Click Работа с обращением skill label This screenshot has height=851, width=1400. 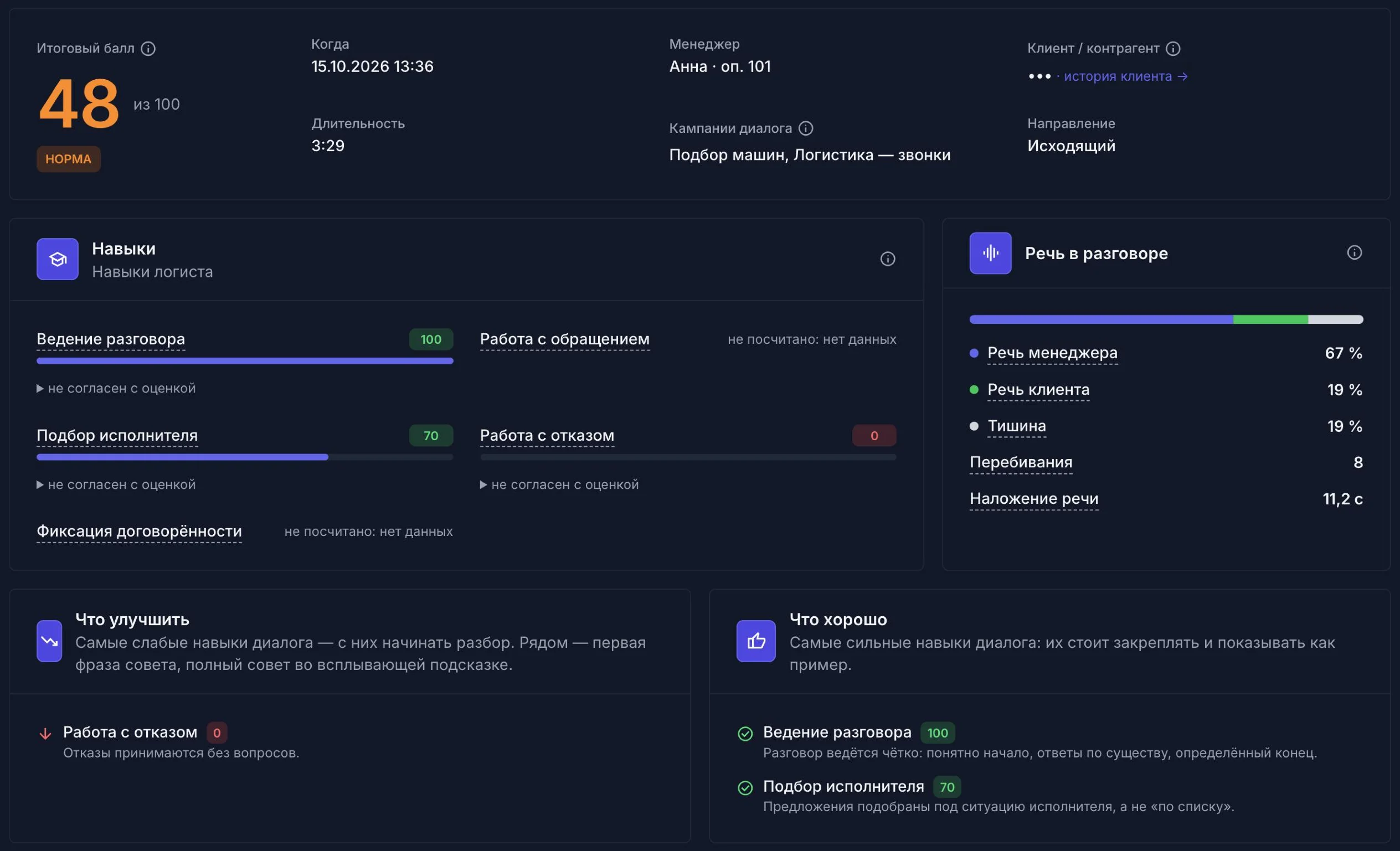(565, 339)
